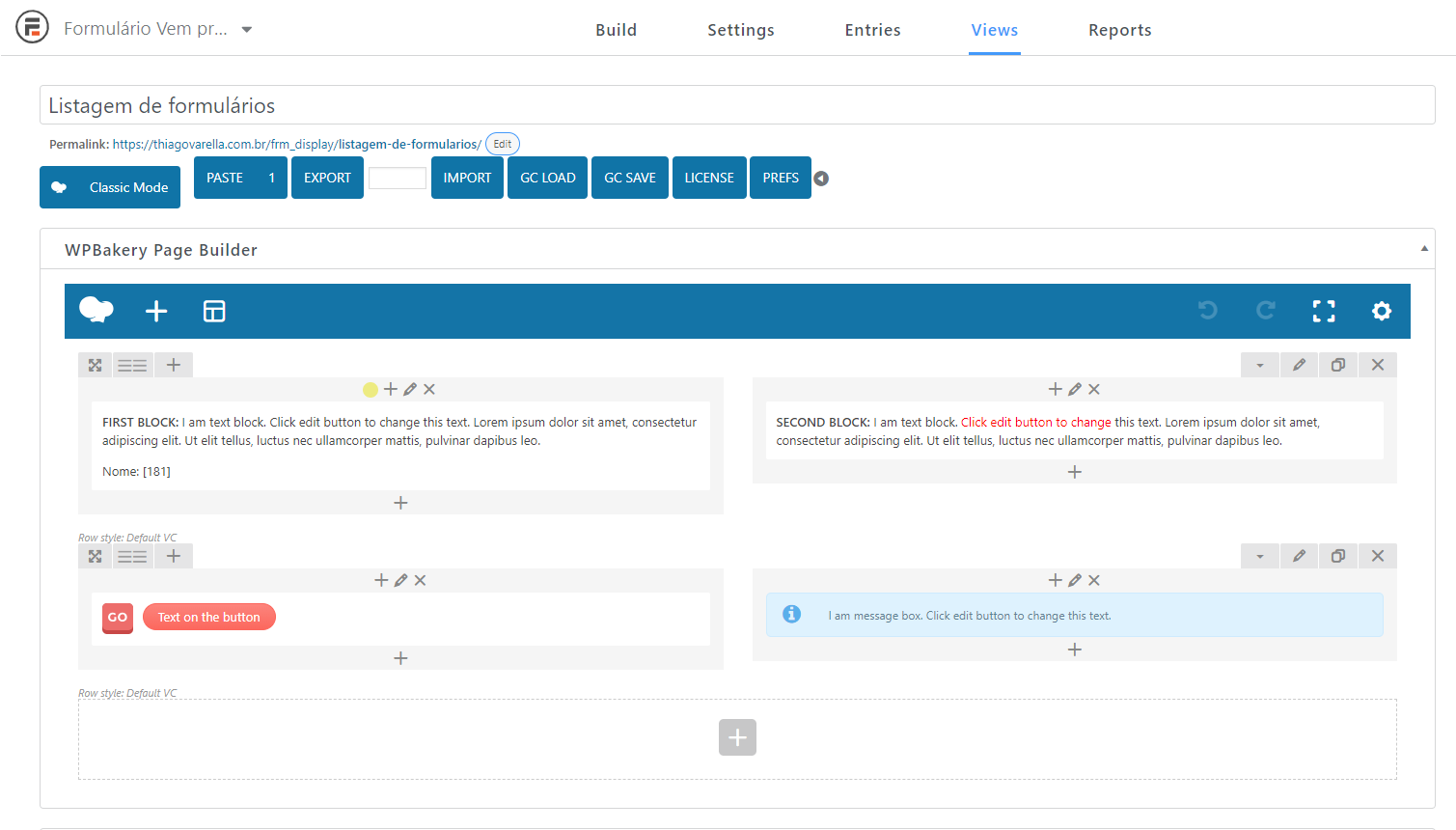Screen dimensions: 1456x830
Task: Delete the SECOND BLOCK column
Action: click(x=1094, y=389)
